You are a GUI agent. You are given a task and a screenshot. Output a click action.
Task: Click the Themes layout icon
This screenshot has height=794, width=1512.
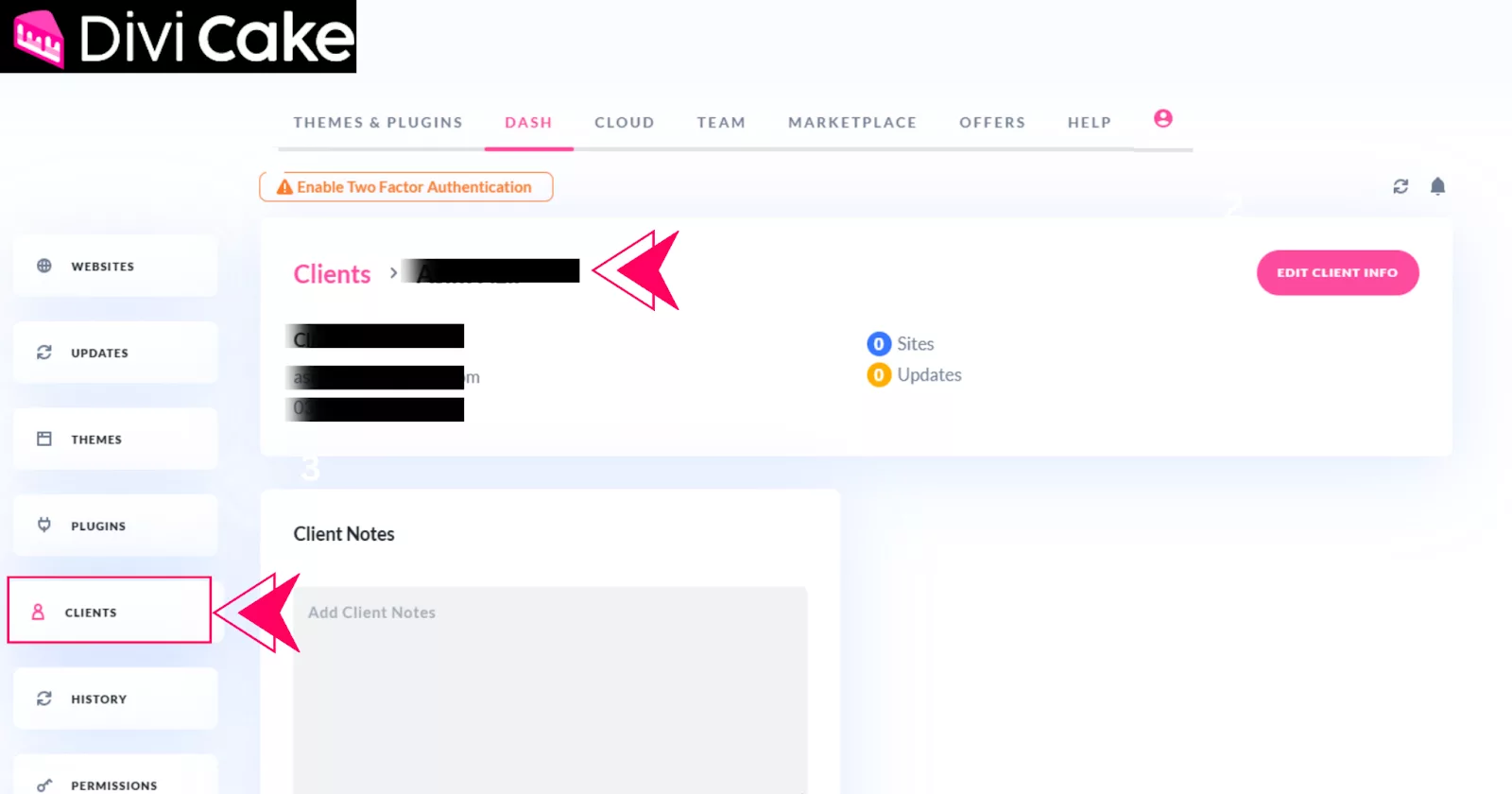coord(44,439)
